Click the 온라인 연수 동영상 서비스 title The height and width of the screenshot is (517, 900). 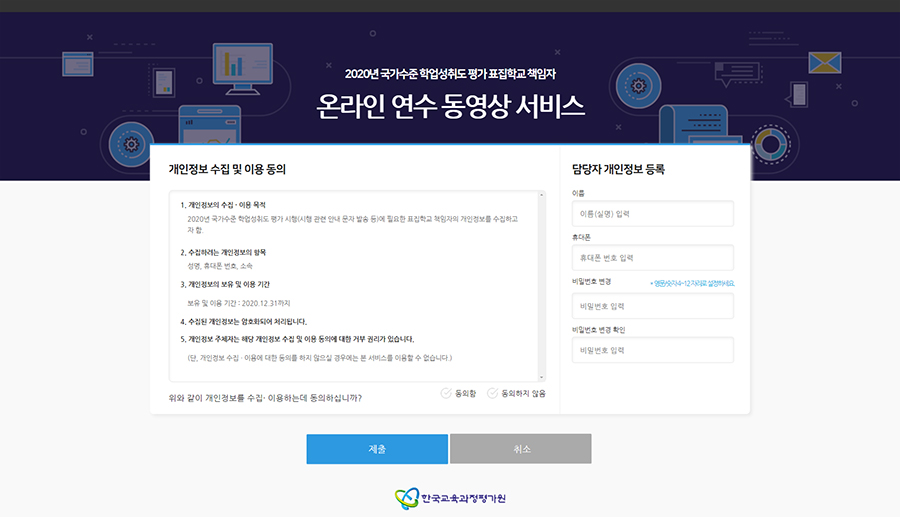450,105
